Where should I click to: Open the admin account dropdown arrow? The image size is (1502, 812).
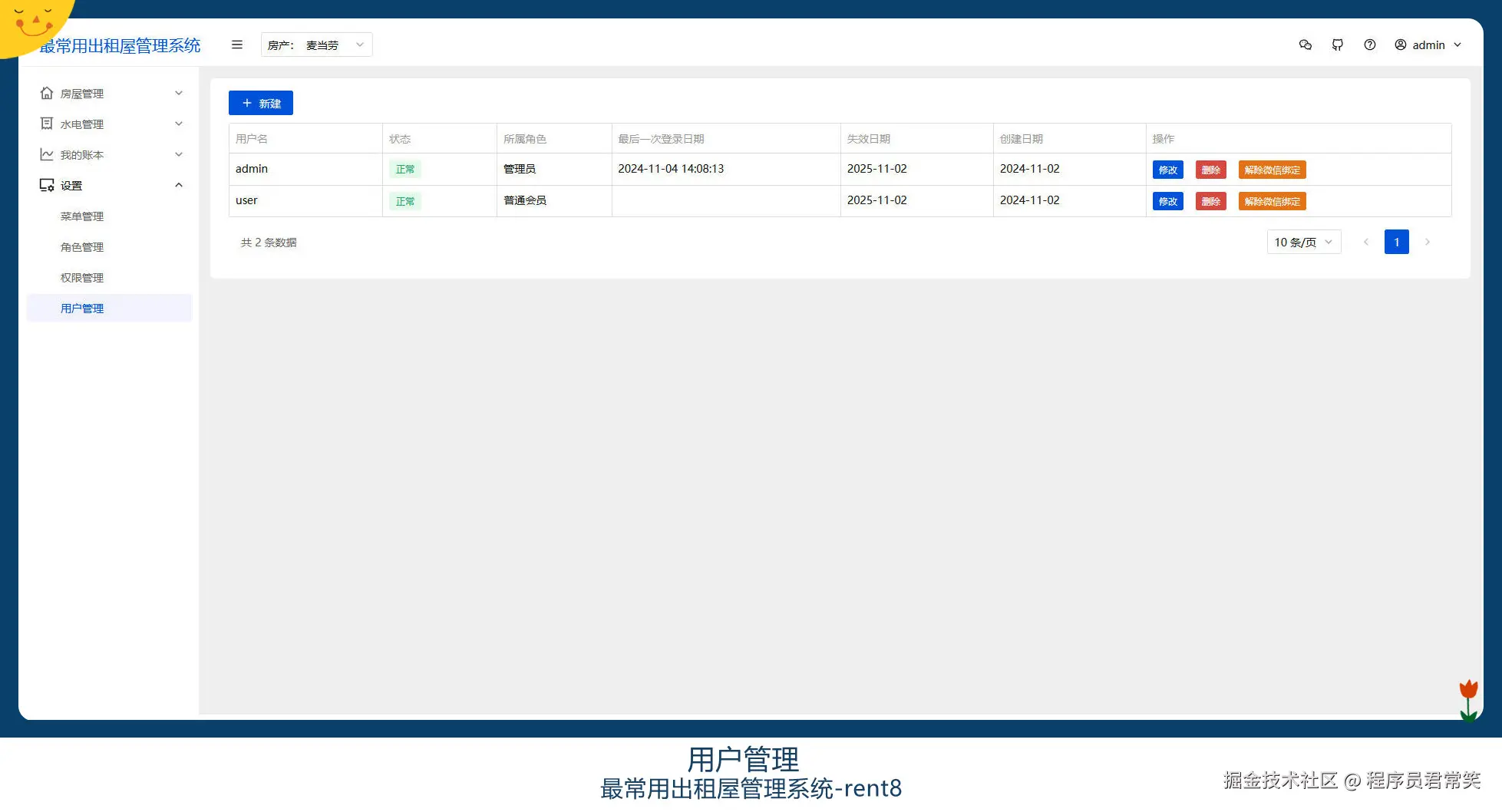pyautogui.click(x=1457, y=45)
